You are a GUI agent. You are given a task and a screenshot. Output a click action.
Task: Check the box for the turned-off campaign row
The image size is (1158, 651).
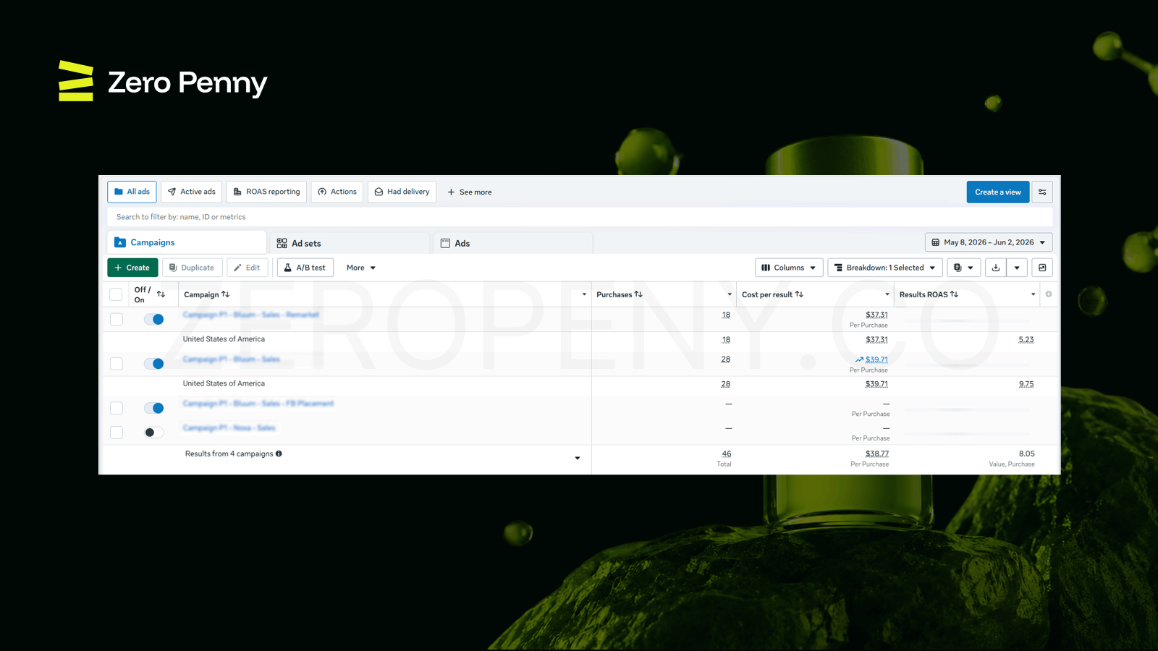pos(116,432)
